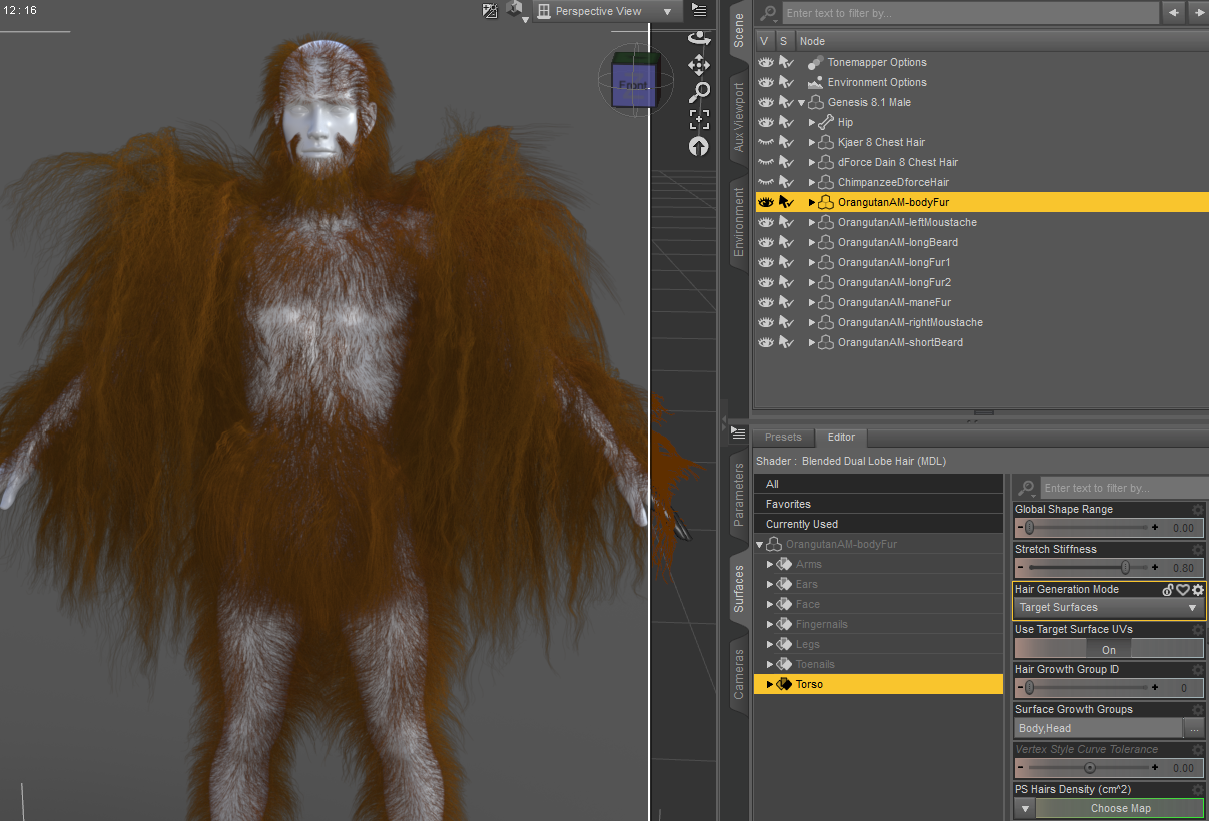
Task: Click the Surface Growth Groups ellipsis button
Action: [x=1194, y=728]
